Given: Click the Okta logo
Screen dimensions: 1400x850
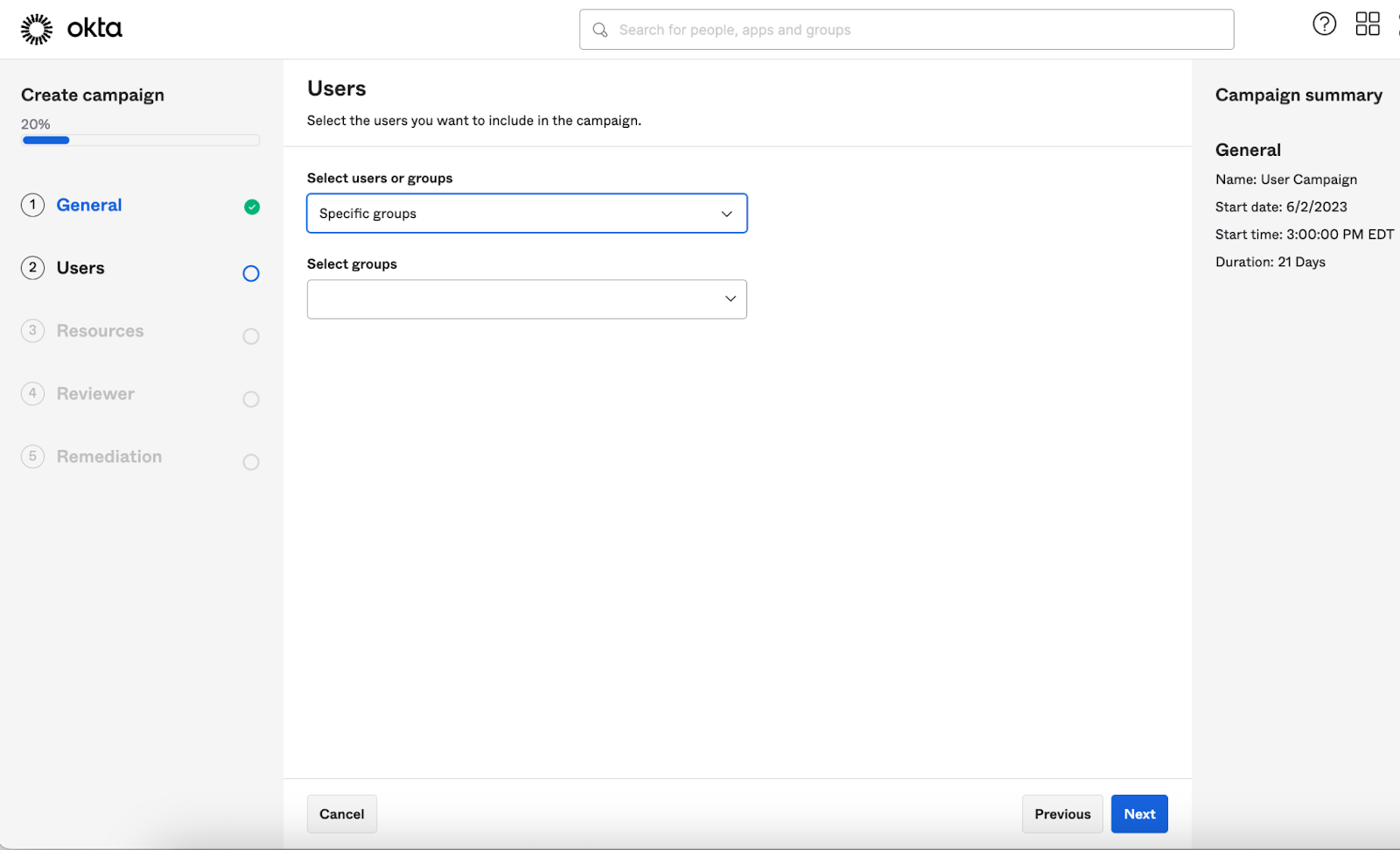Looking at the screenshot, I should [72, 29].
